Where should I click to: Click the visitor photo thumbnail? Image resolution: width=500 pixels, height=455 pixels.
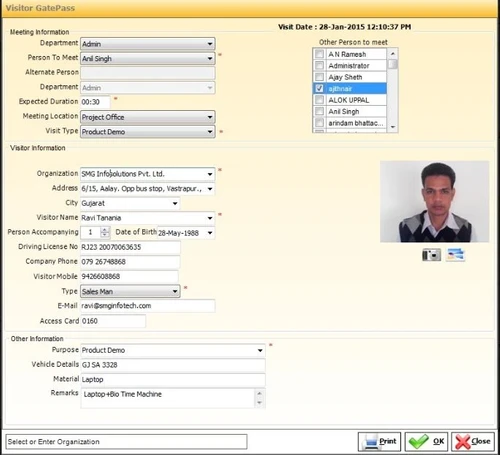click(435, 202)
